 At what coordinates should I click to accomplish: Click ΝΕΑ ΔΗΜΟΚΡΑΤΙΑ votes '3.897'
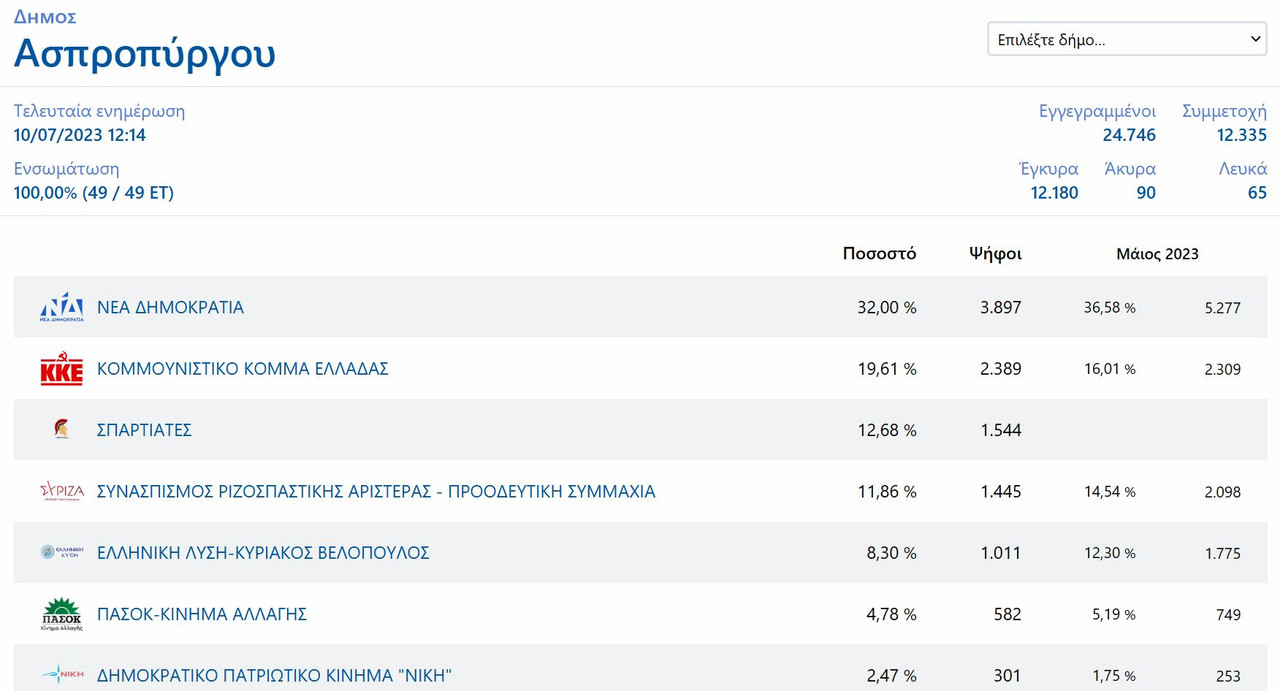(1000, 308)
